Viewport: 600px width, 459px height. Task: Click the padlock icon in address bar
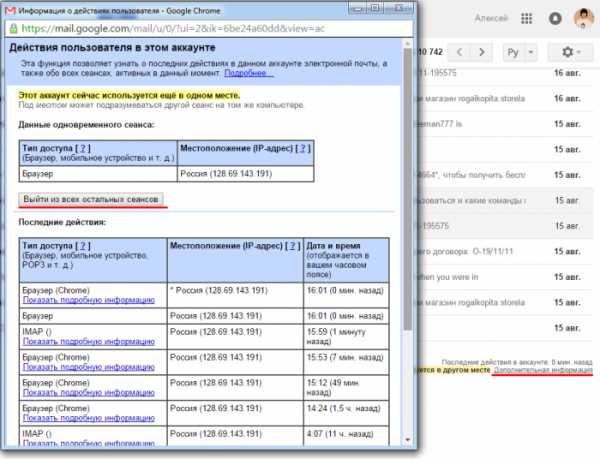[x=14, y=29]
